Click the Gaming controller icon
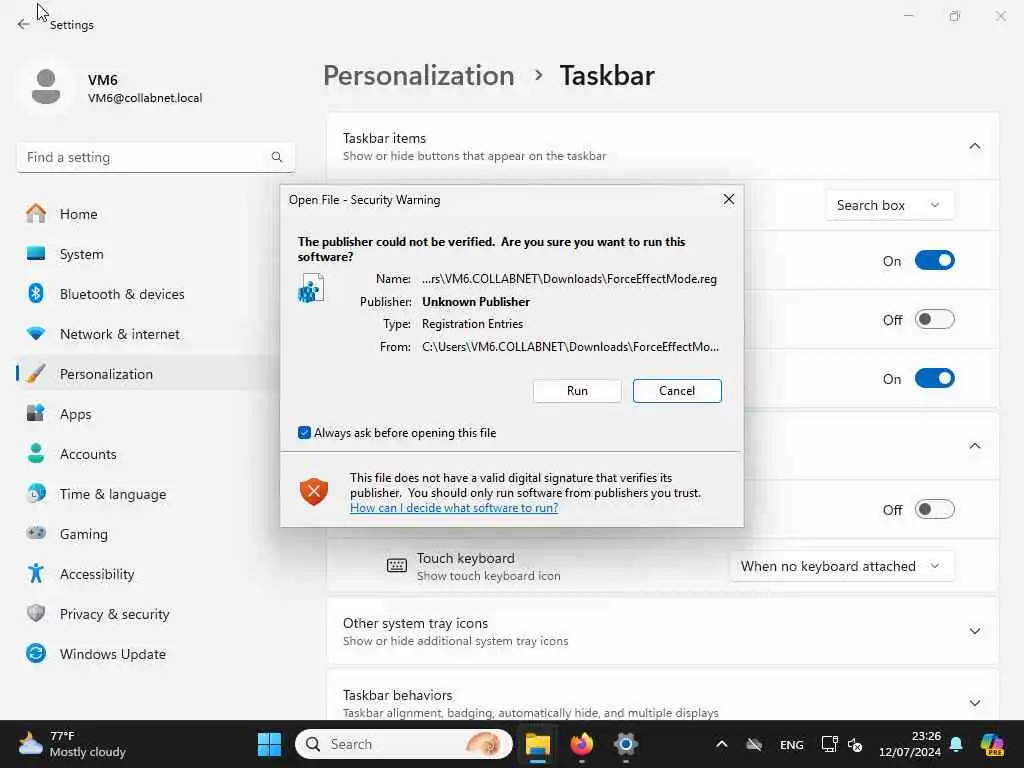The height and width of the screenshot is (768, 1024). [x=36, y=533]
